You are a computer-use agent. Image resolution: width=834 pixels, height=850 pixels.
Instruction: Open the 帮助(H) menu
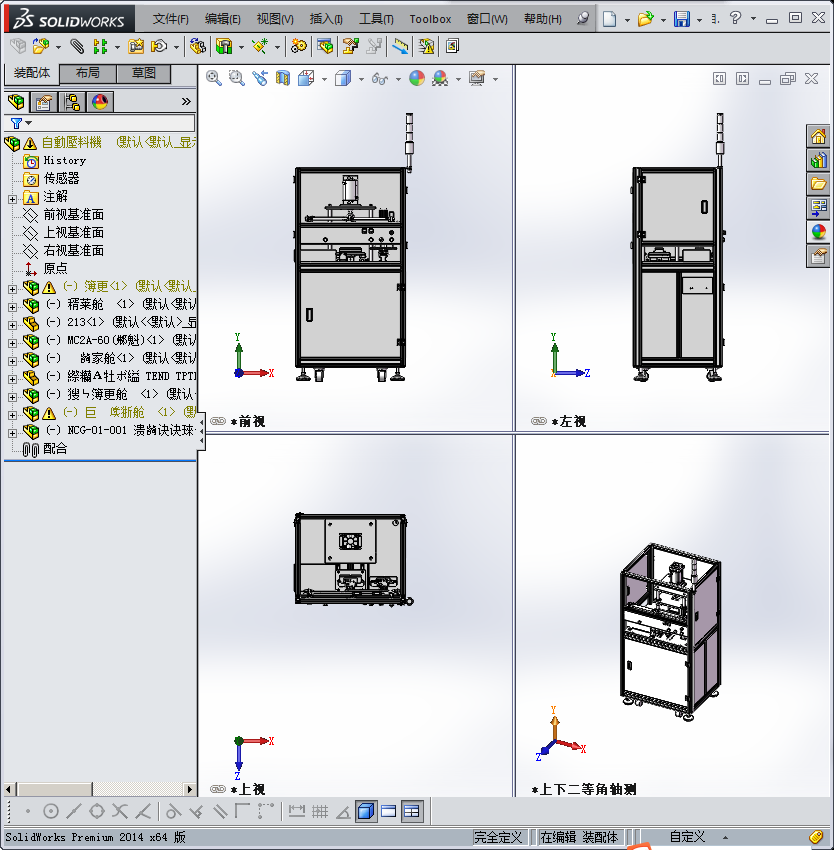[542, 19]
